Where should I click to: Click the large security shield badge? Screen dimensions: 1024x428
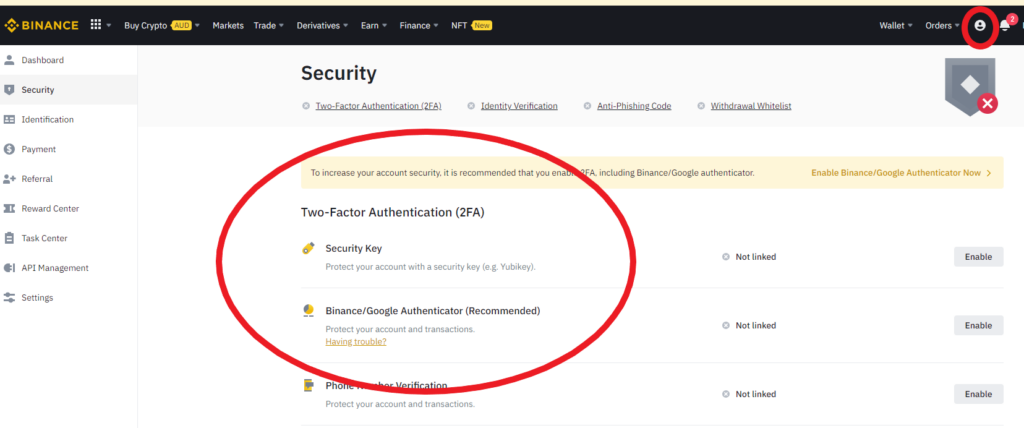coord(970,87)
